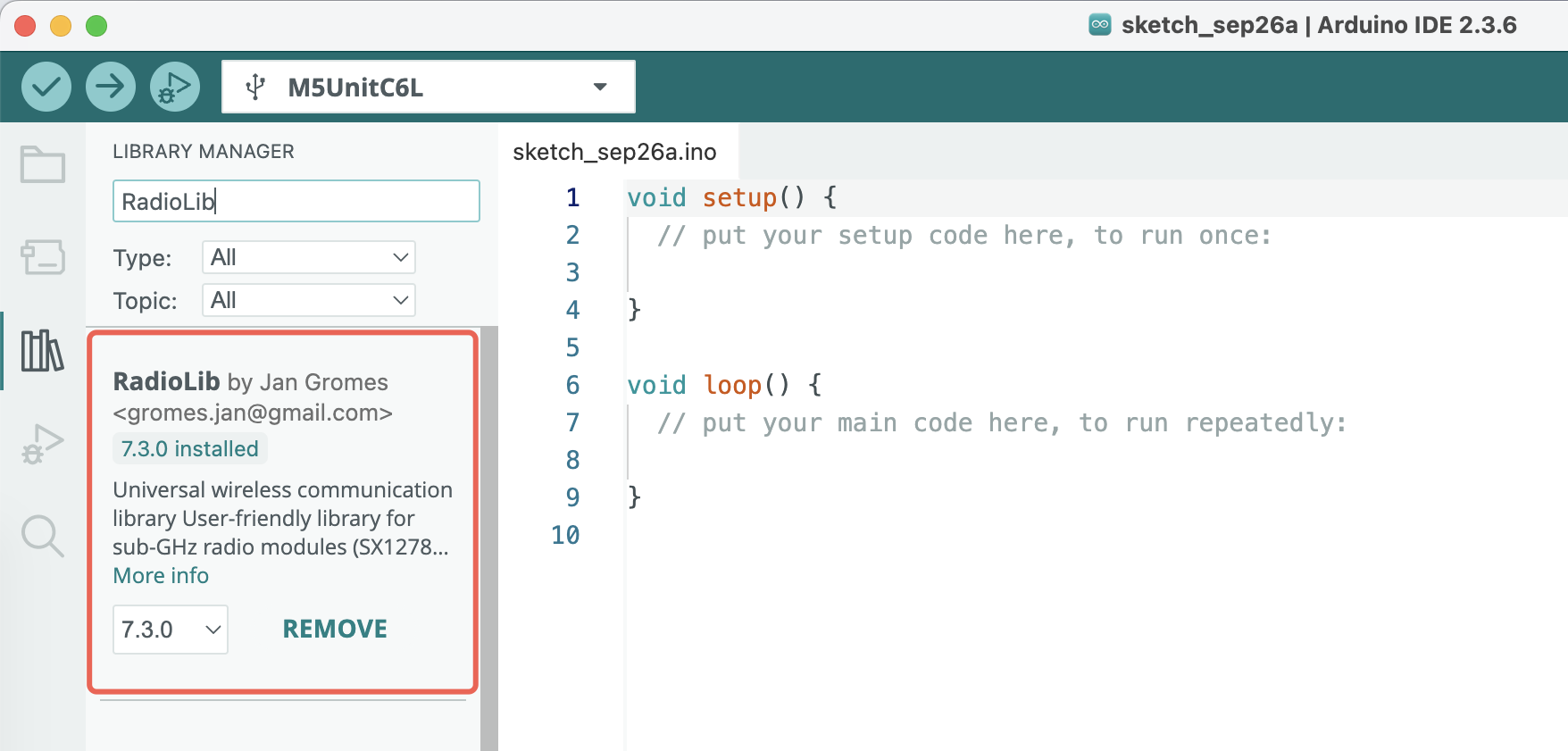The image size is (1568, 751).
Task: Open the Search magnifier in sidebar
Action: click(x=43, y=536)
